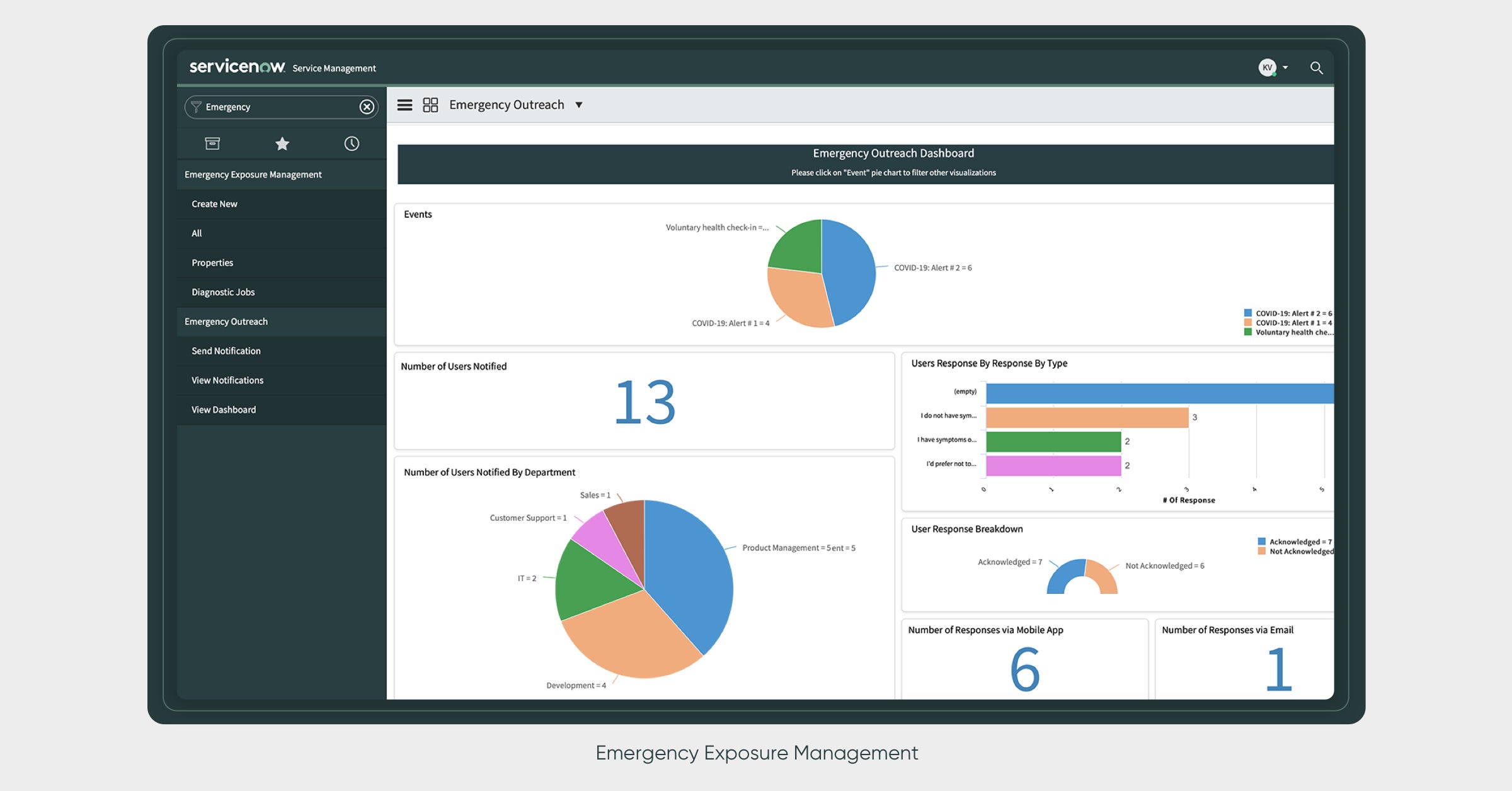1512x791 pixels.
Task: Clear the Emergency search filter
Action: [366, 107]
